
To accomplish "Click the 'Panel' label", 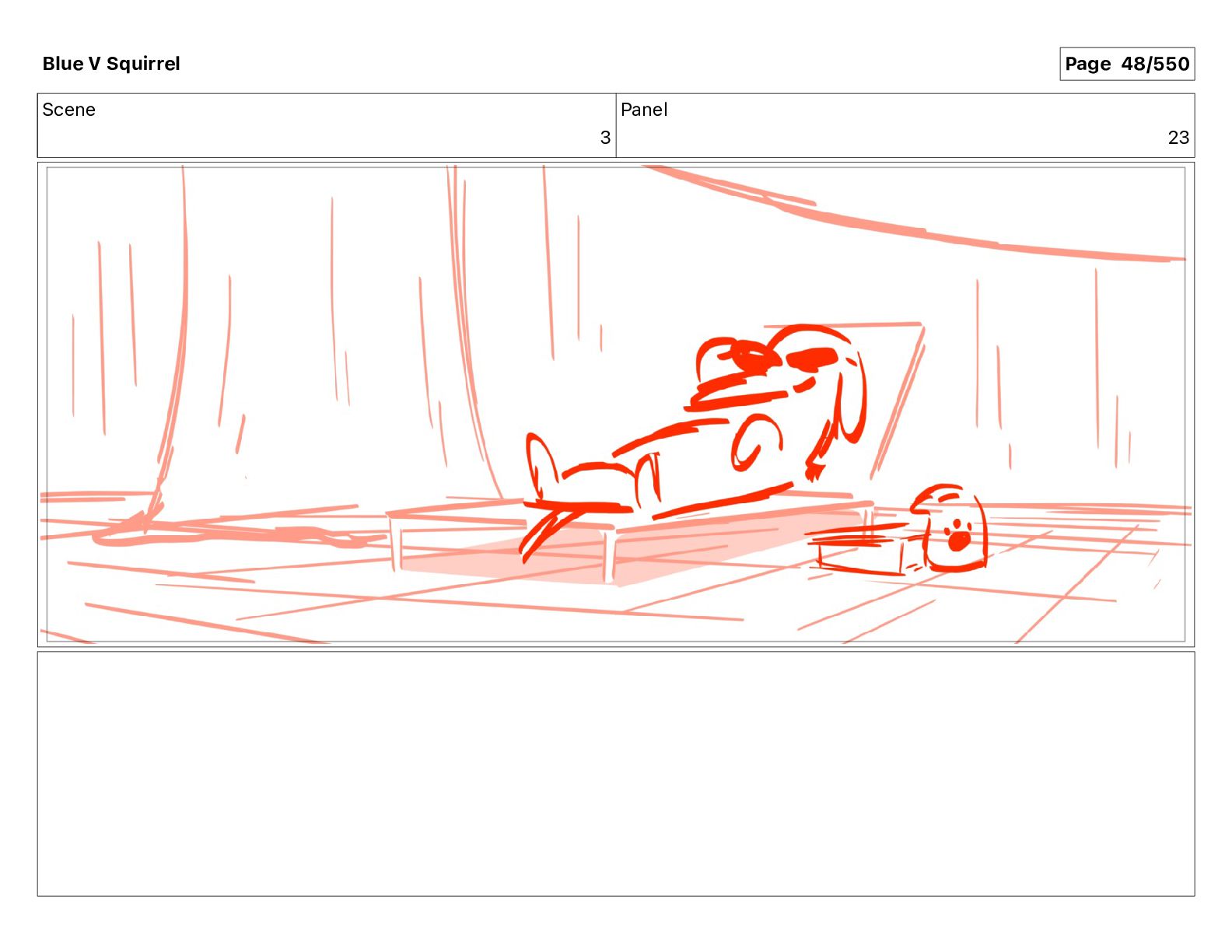I will tap(644, 110).
